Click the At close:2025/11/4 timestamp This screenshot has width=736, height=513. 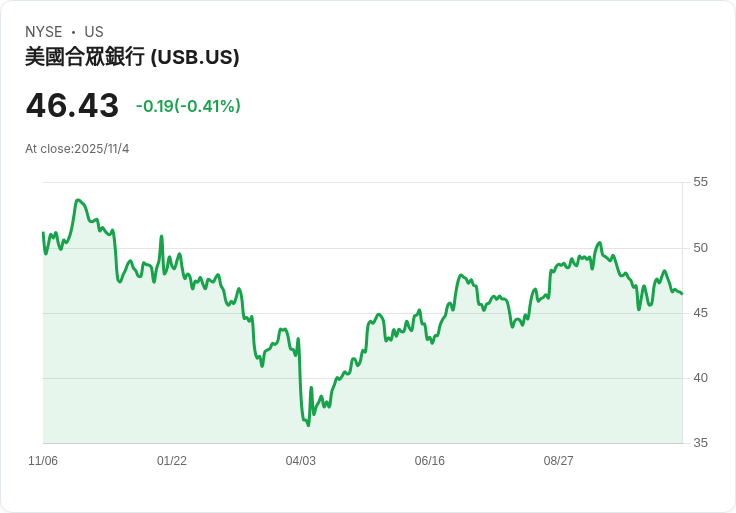tap(77, 149)
